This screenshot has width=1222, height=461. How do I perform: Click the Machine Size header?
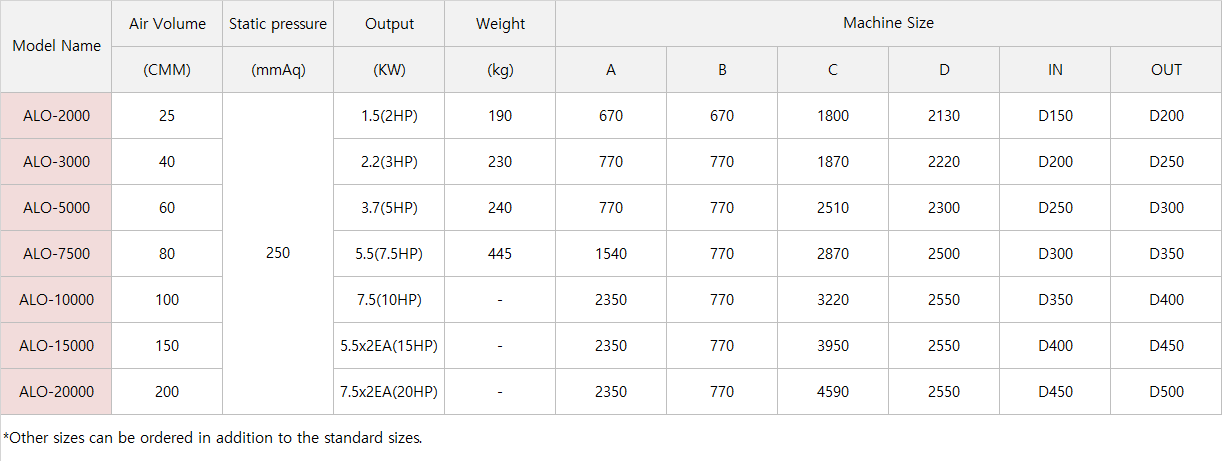(889, 23)
